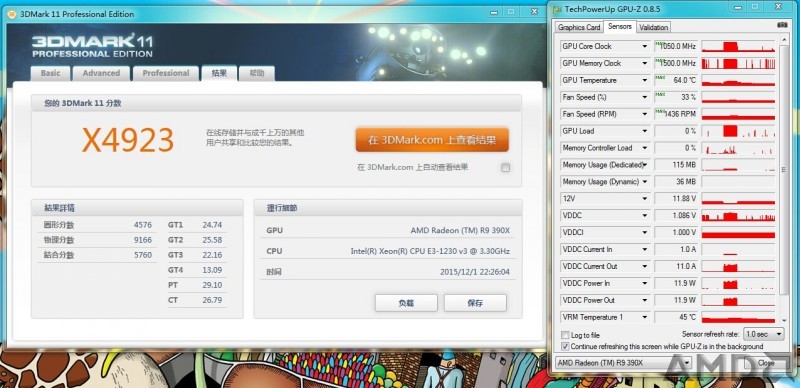Open Memory Usage (Dedicated) dropdown
This screenshot has height=388, width=800.
pyautogui.click(x=645, y=165)
